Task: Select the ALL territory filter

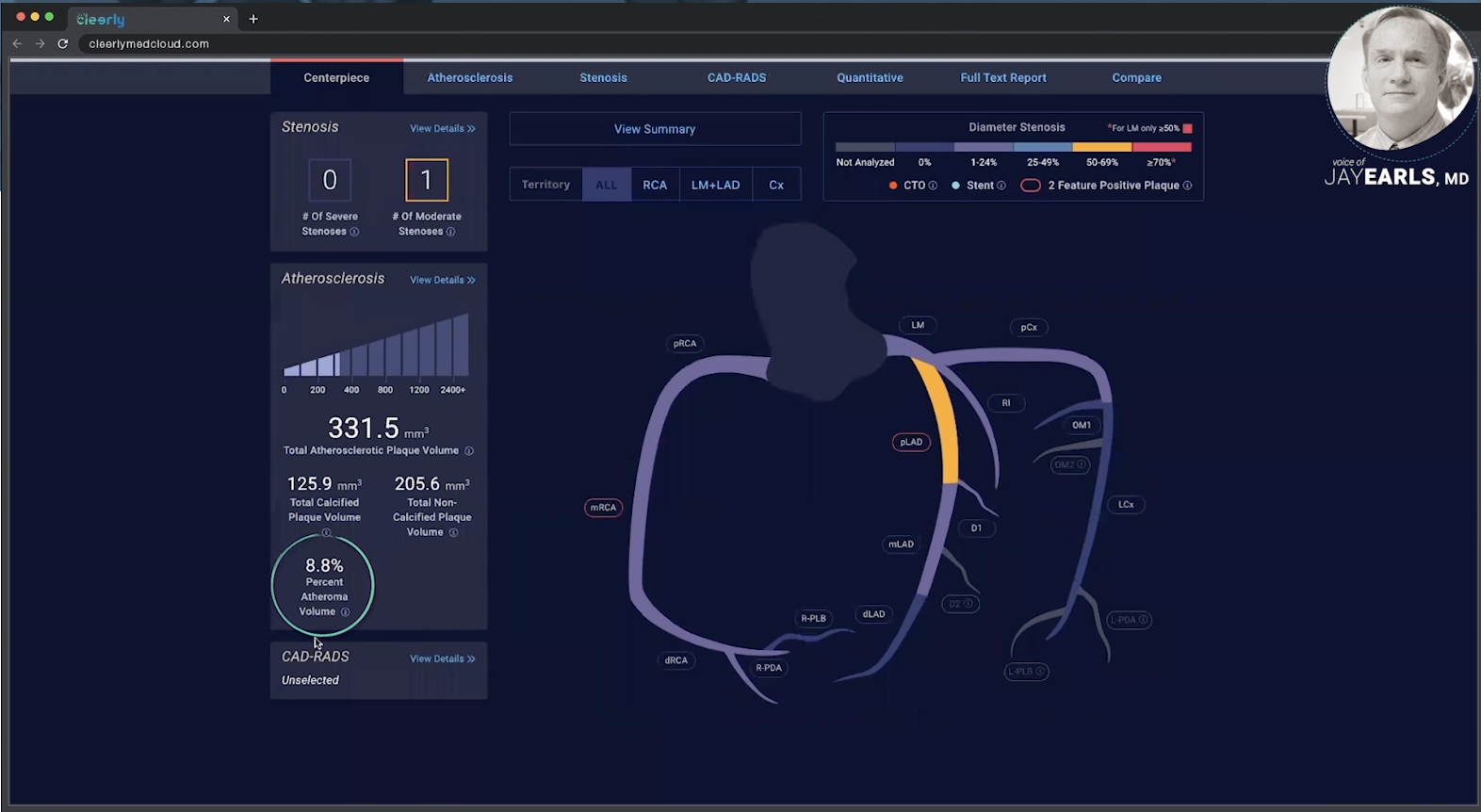Action: (x=606, y=185)
